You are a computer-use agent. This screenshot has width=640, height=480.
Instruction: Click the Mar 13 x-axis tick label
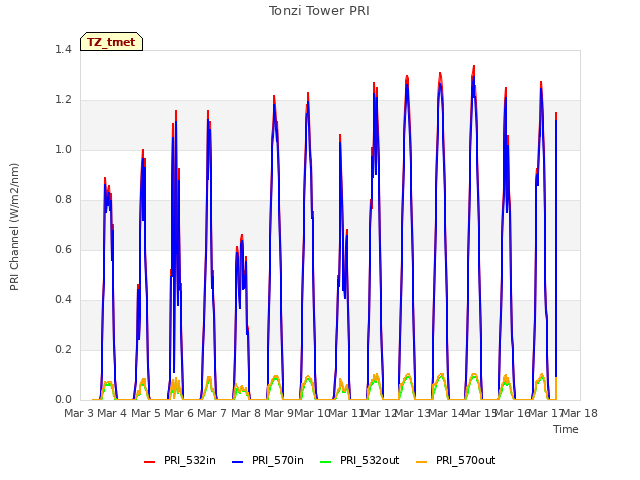click(412, 413)
